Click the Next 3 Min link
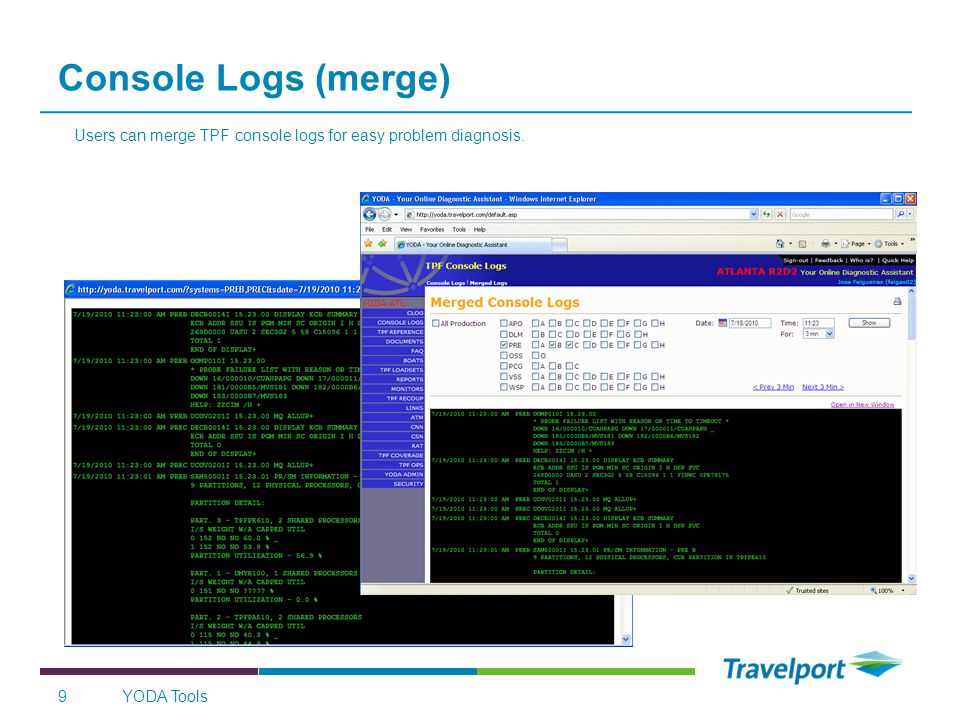This screenshot has width=960, height=720. pos(823,387)
